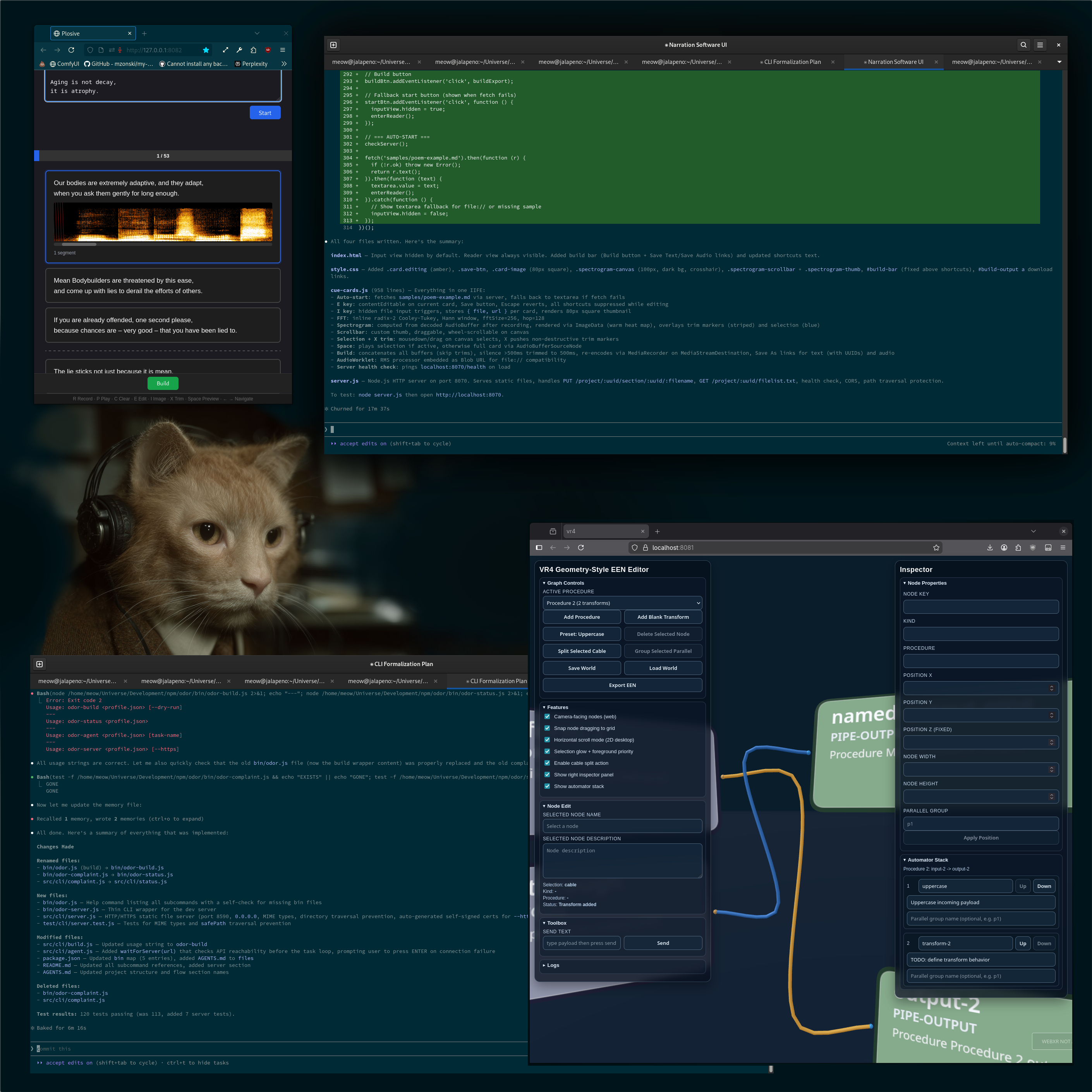Click new tab icon in CLI Formalization Plan terminal
1092x1092 pixels.
39,664
